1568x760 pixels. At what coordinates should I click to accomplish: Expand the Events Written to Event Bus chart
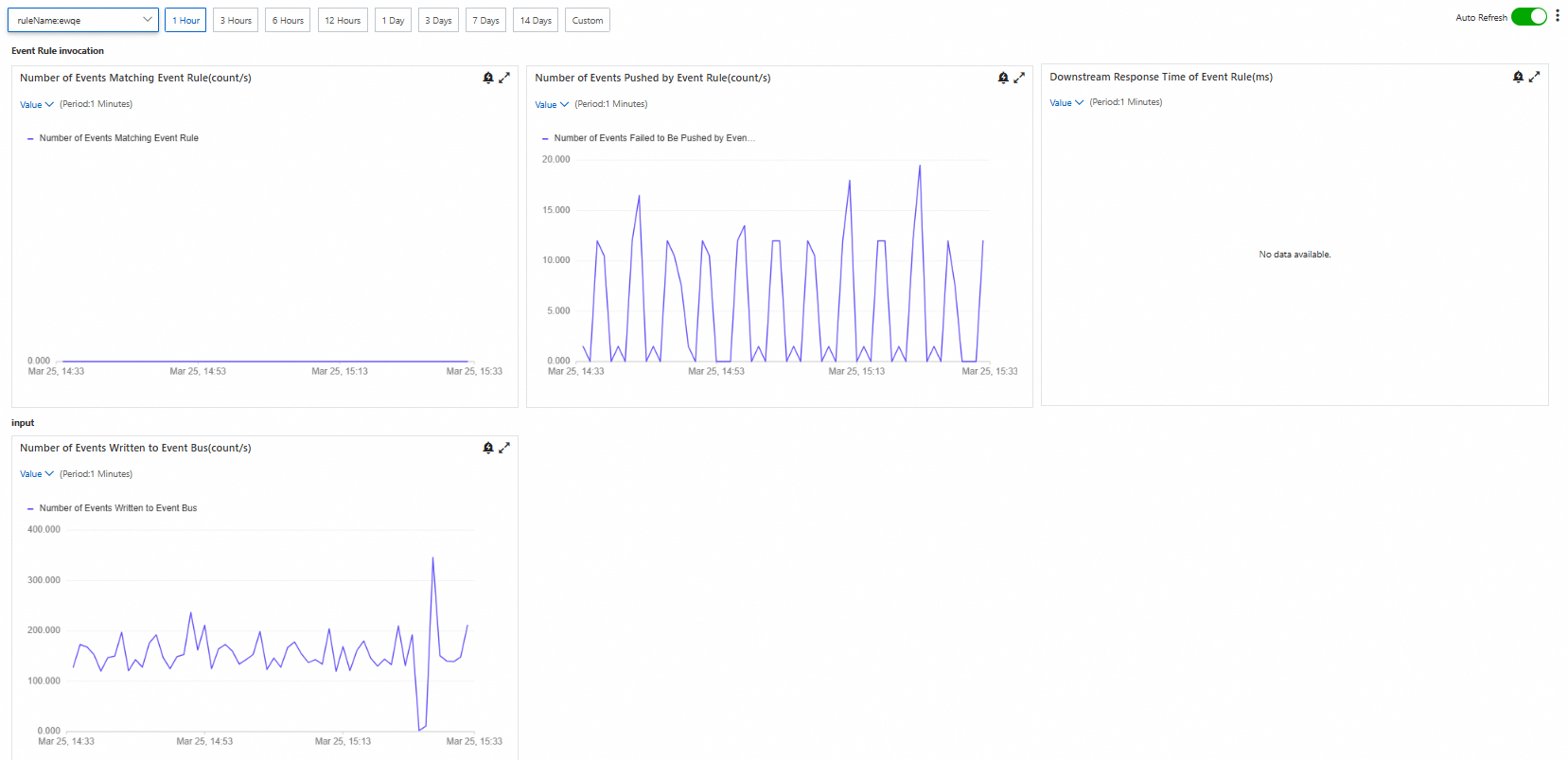pyautogui.click(x=504, y=448)
